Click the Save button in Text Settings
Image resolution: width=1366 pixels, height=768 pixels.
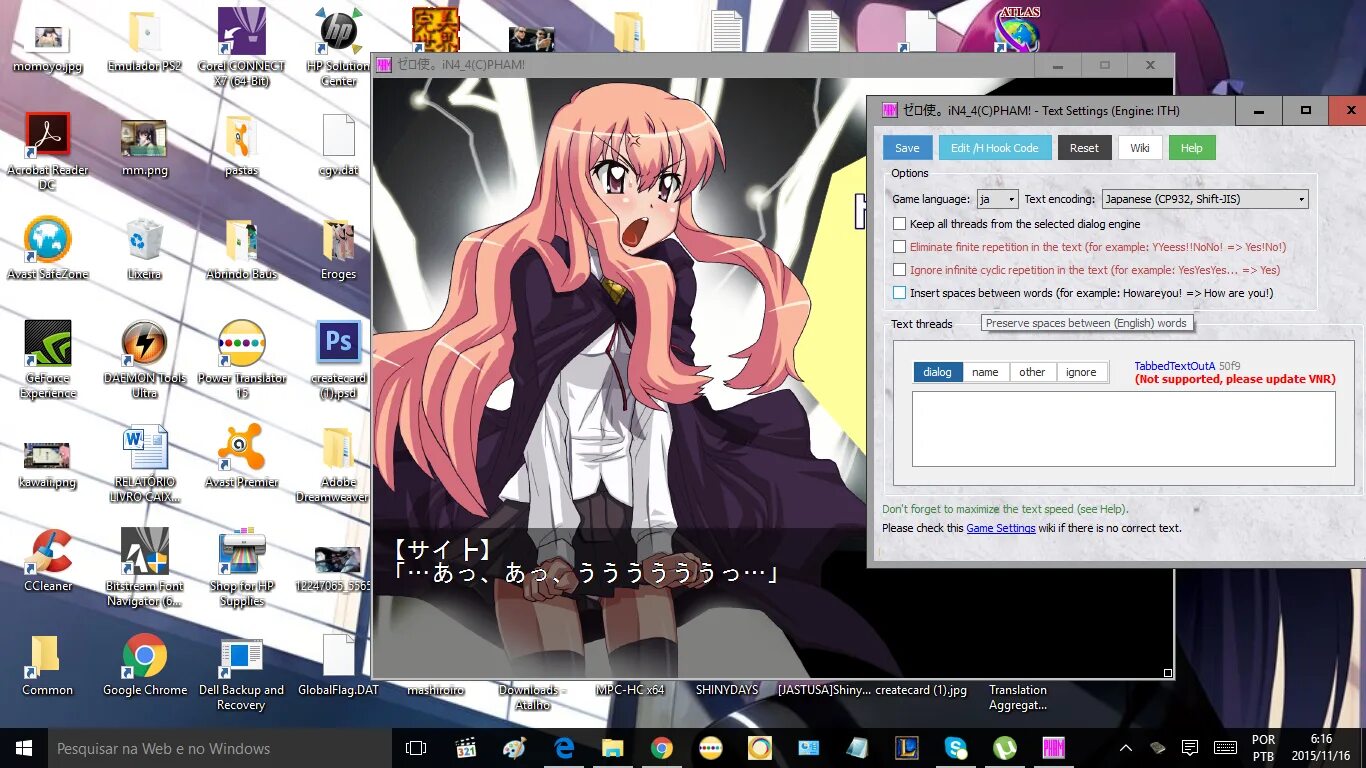907,148
